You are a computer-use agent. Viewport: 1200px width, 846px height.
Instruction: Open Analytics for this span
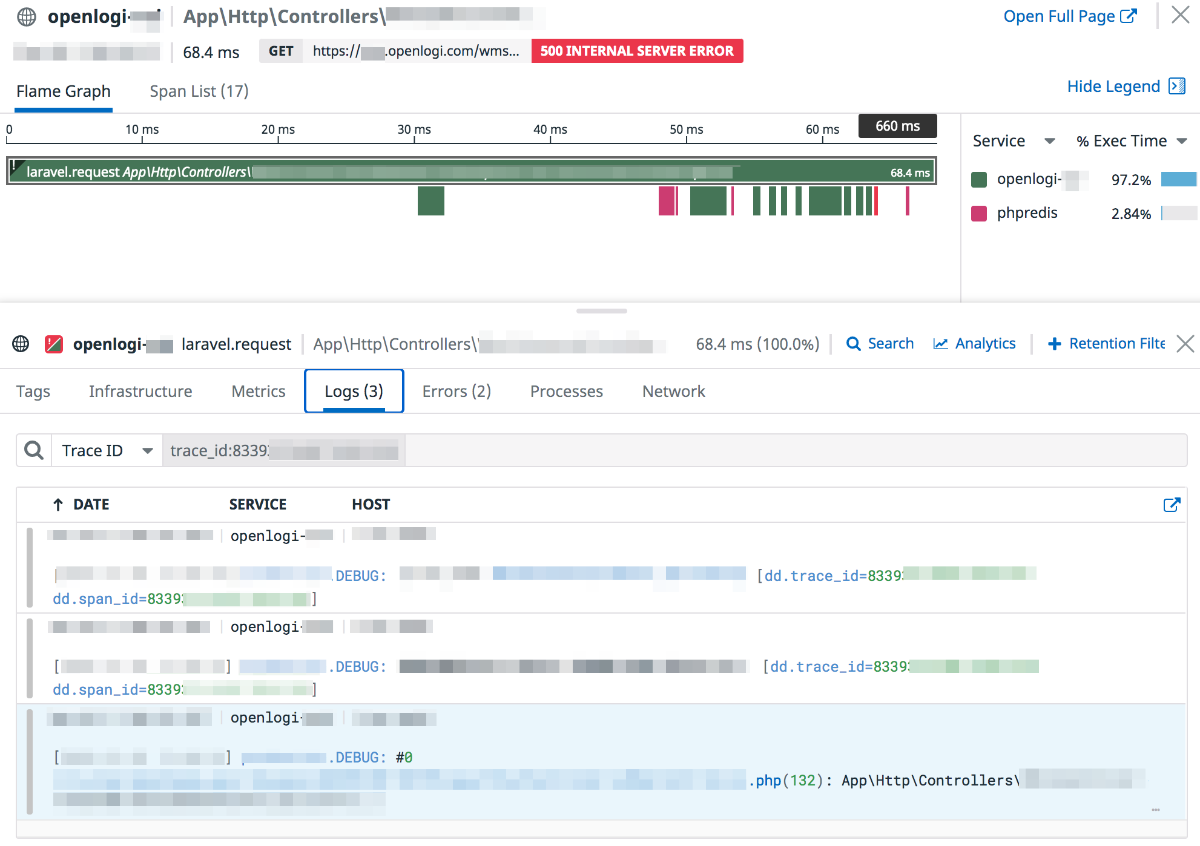(x=974, y=343)
